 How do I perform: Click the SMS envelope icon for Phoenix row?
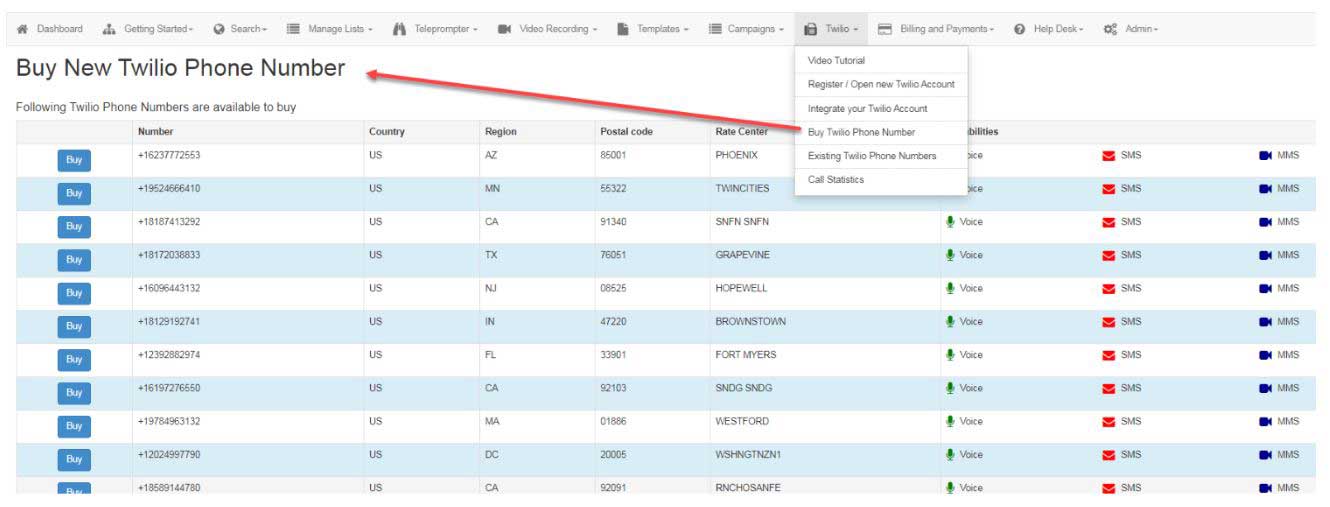click(x=1108, y=156)
